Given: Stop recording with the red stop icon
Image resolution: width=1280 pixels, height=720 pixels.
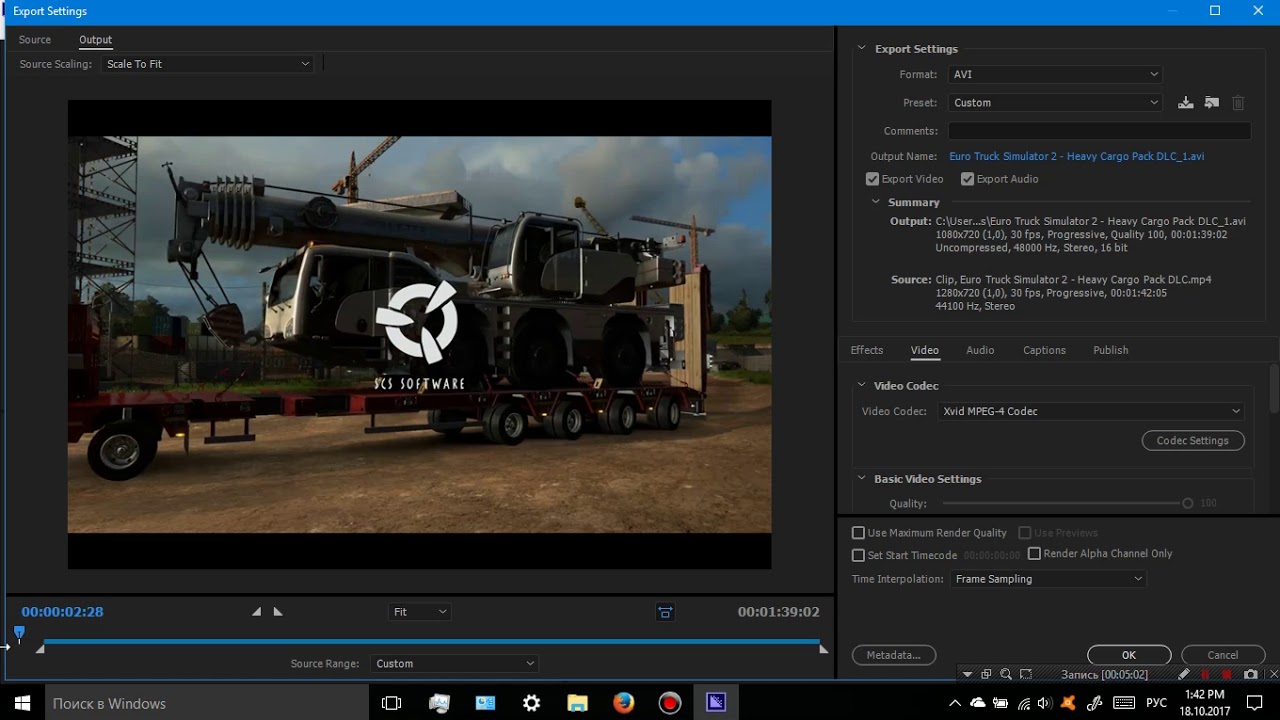Looking at the screenshot, I should click(1227, 675).
